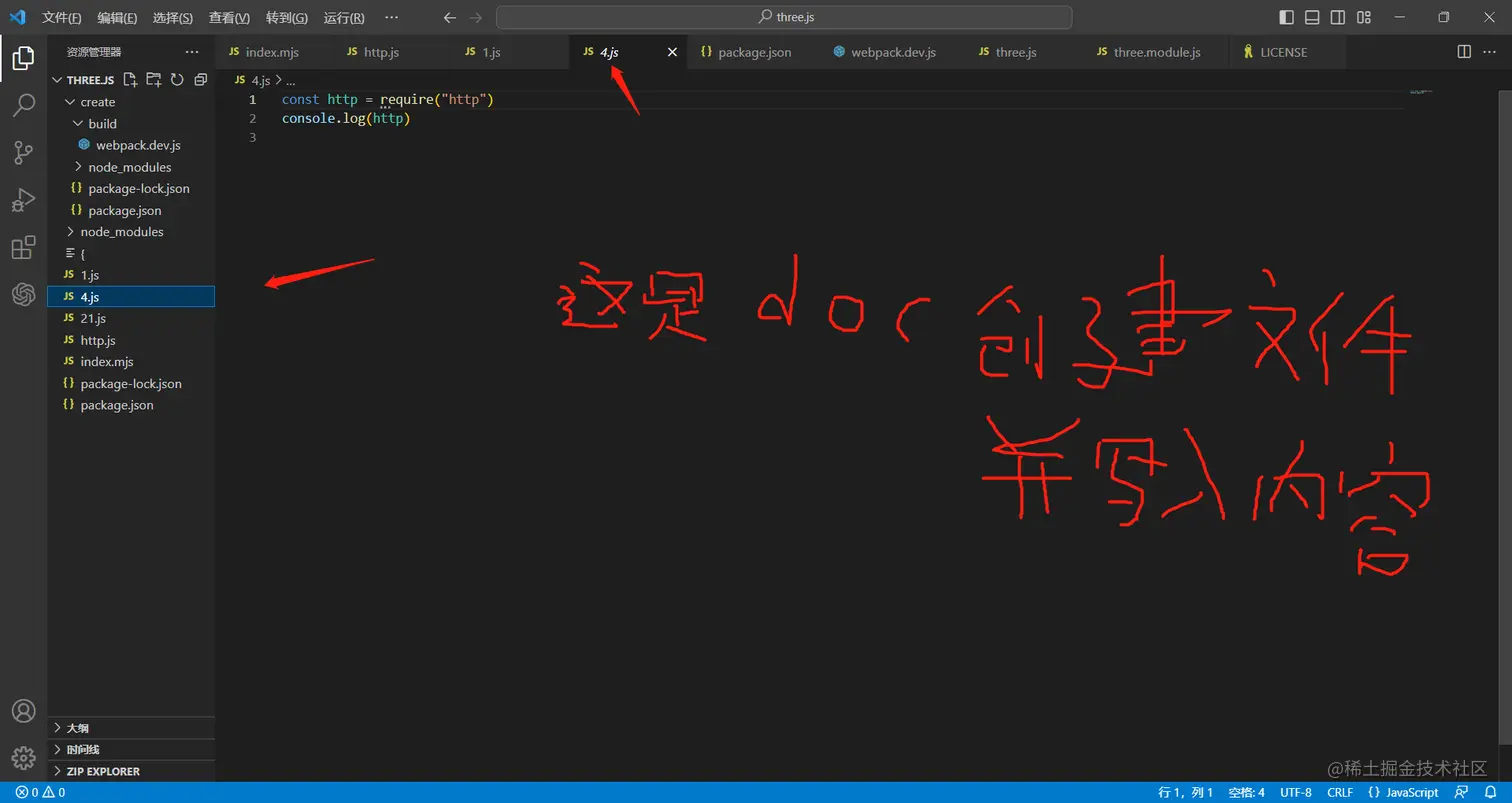Click the Collapse Folders icon in Explorer
This screenshot has height=803, width=1512.
click(200, 79)
